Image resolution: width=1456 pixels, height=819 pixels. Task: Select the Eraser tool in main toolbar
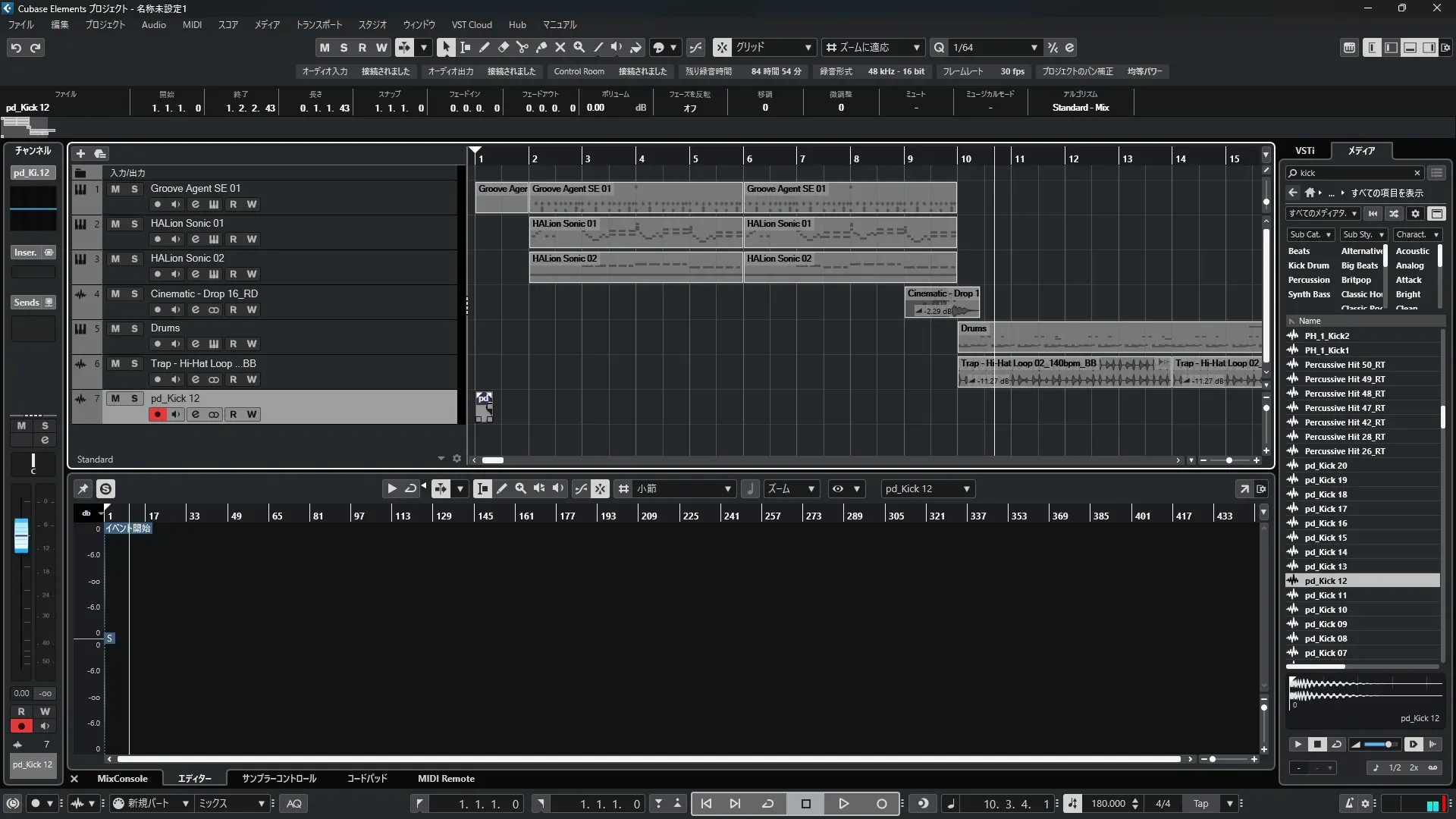[x=503, y=47]
